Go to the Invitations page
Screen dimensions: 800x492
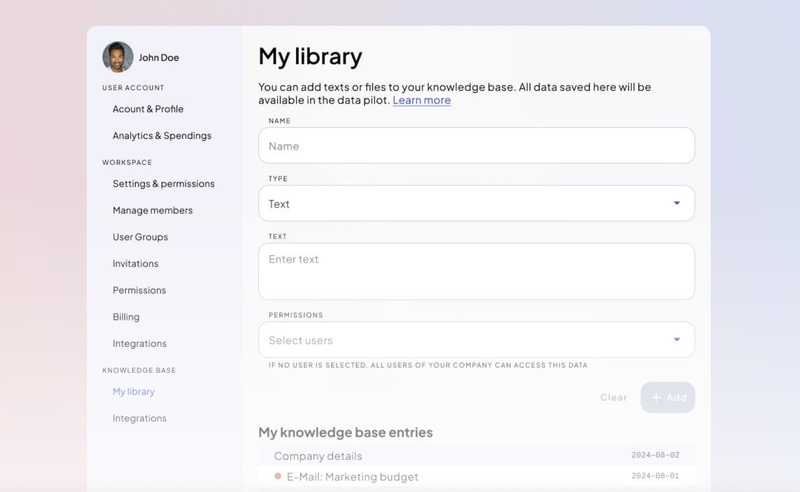pos(135,264)
